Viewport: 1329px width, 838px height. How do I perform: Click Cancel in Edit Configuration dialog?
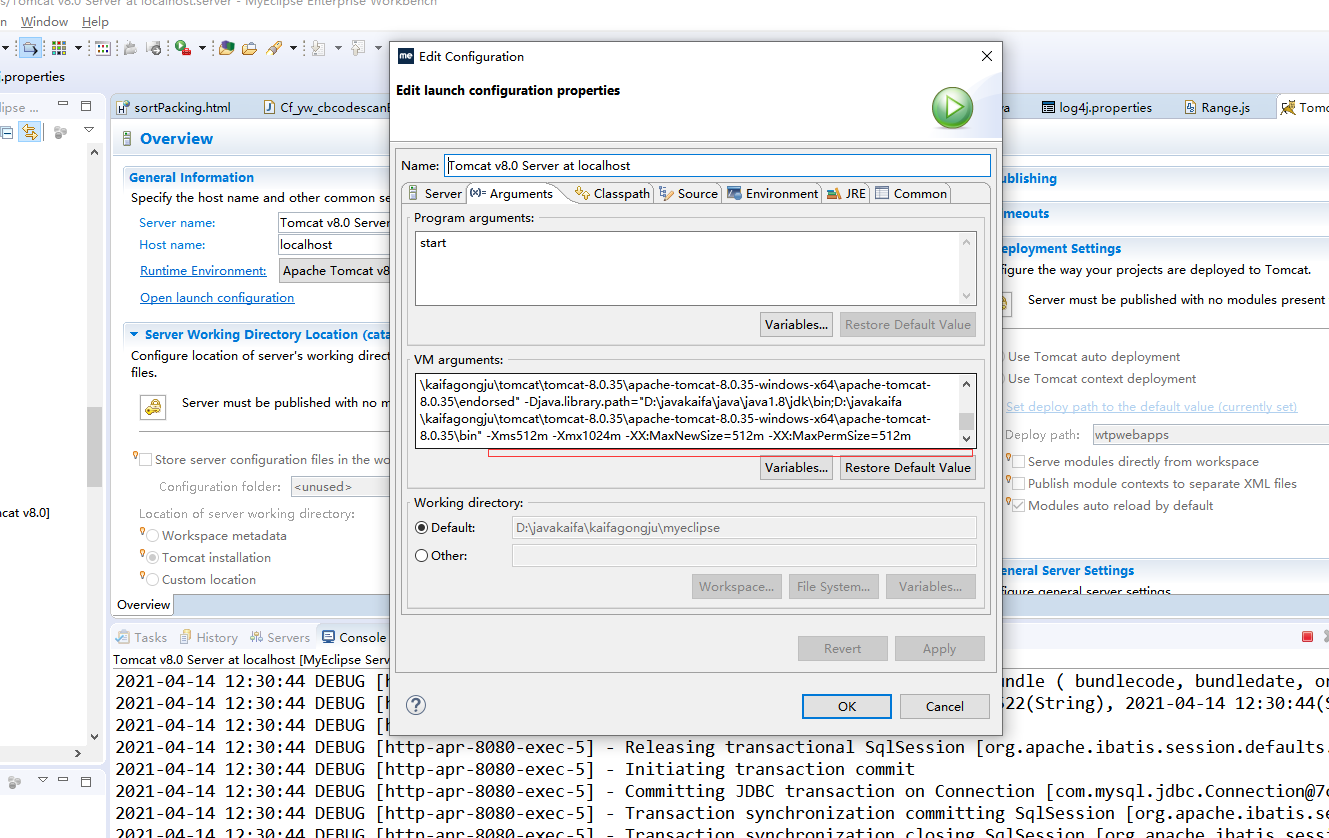(x=944, y=706)
